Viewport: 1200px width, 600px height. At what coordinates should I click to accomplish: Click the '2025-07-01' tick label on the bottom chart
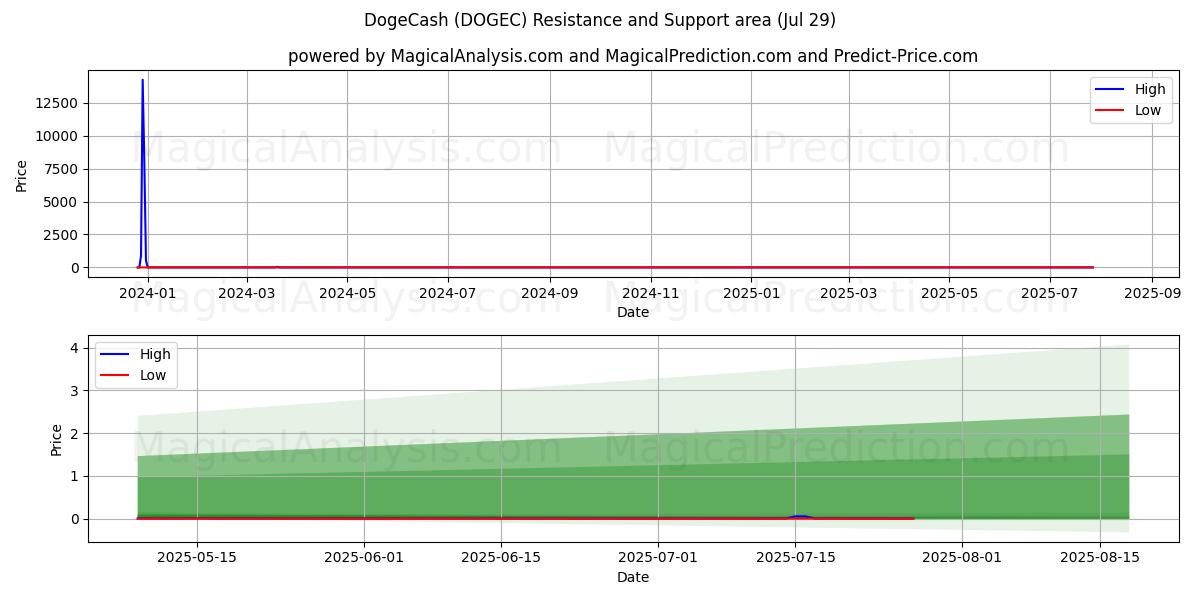pyautogui.click(x=658, y=559)
